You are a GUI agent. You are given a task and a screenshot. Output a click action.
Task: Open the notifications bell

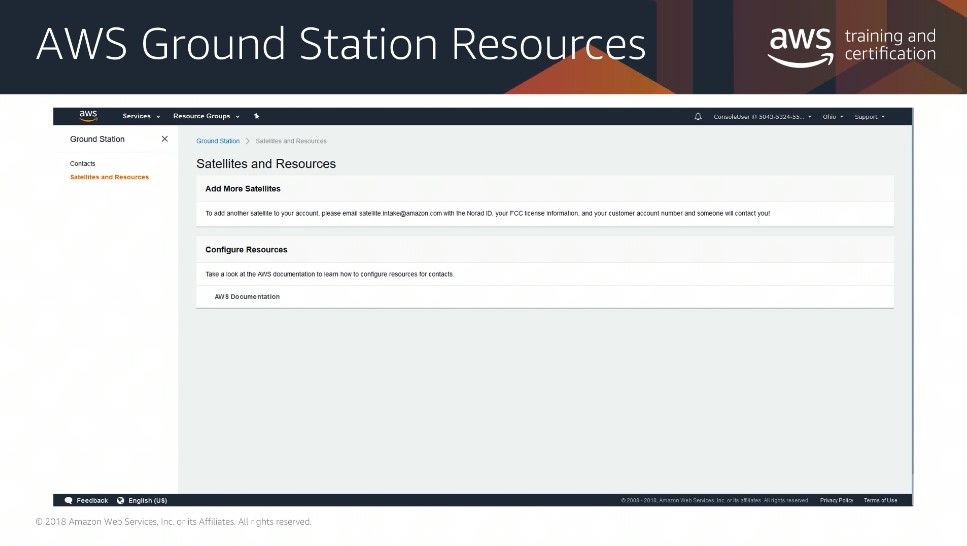(697, 117)
